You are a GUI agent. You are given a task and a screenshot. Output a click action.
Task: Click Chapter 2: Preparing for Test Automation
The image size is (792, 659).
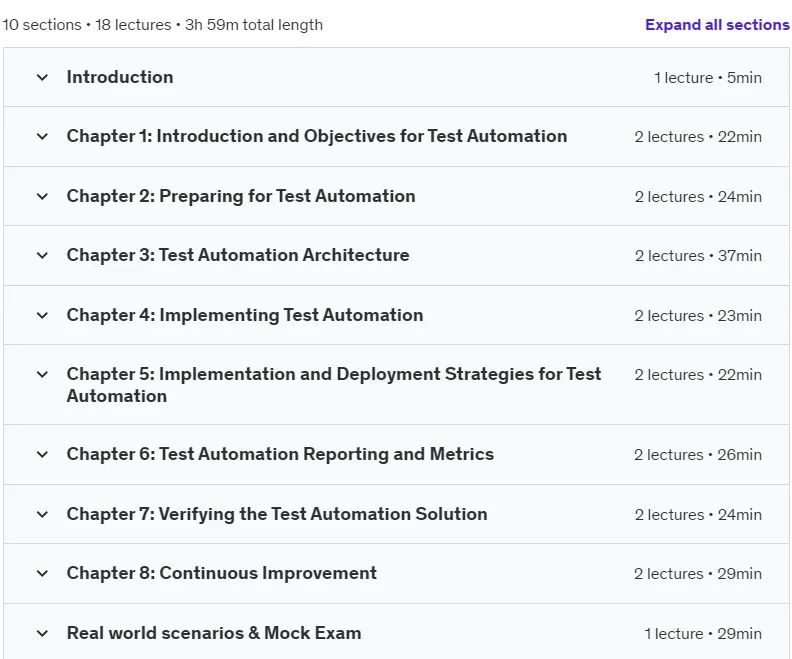pyautogui.click(x=241, y=196)
